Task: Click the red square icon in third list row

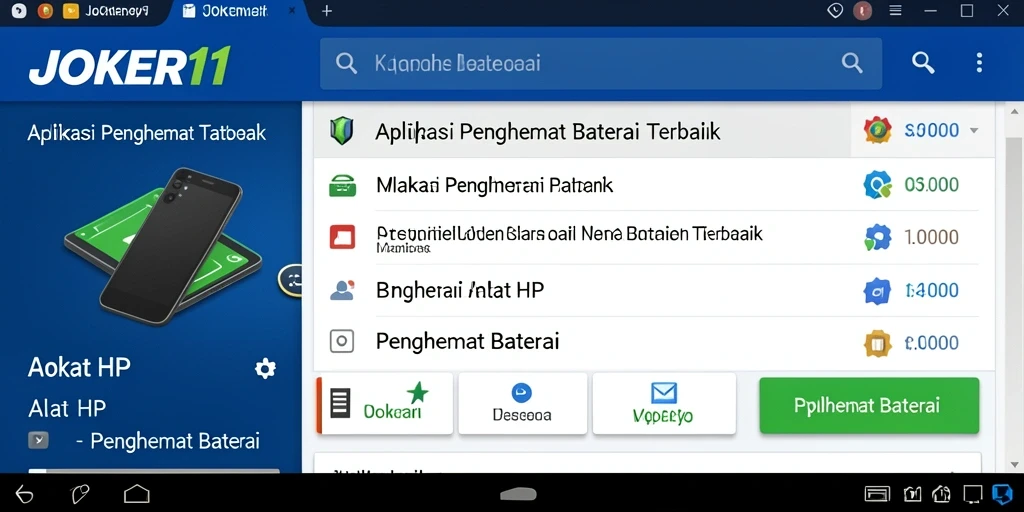Action: pyautogui.click(x=342, y=236)
